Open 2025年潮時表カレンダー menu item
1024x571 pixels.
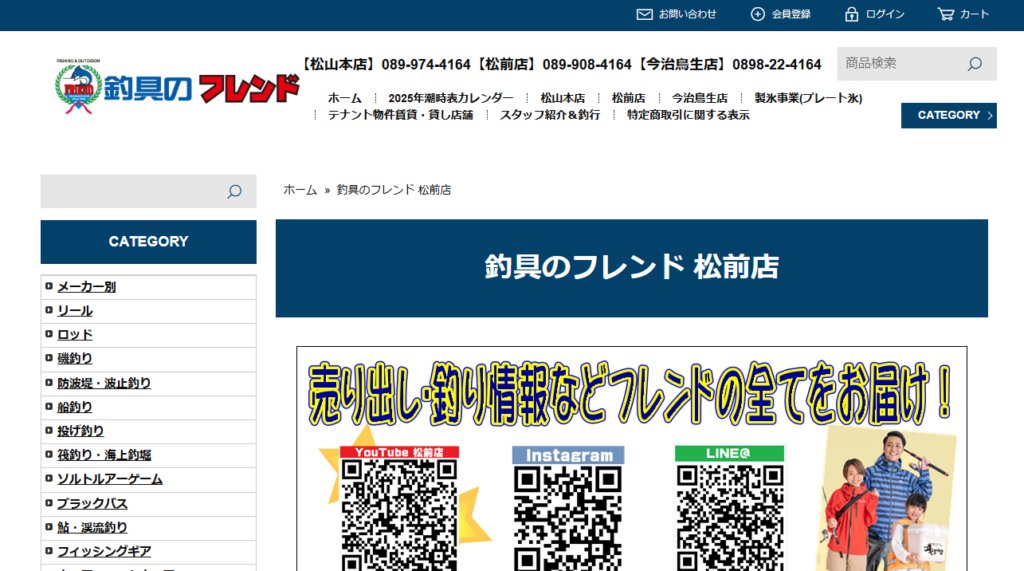click(x=451, y=98)
